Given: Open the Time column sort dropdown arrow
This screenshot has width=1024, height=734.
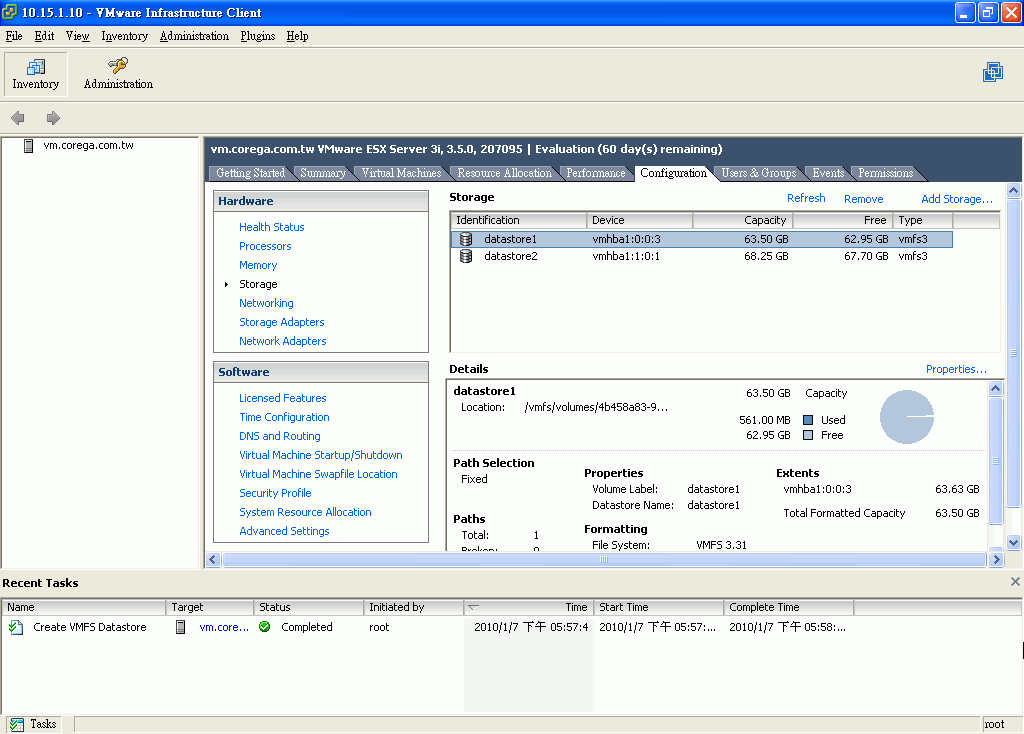Looking at the screenshot, I should pos(473,607).
